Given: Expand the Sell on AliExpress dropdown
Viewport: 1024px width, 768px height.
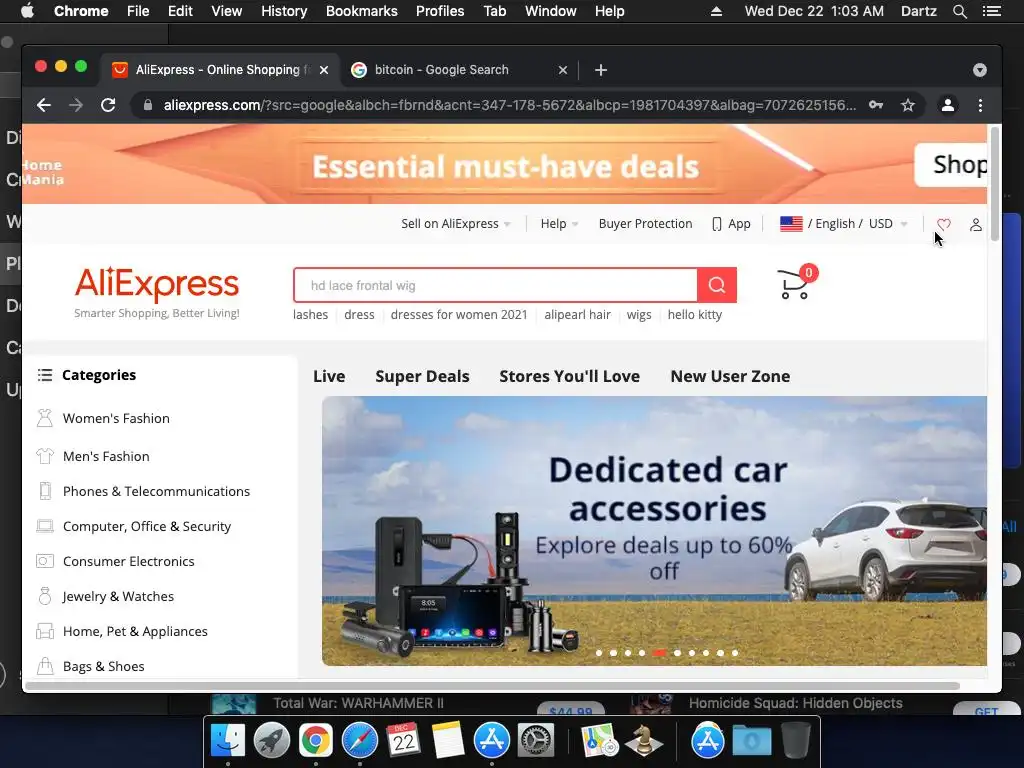Looking at the screenshot, I should [455, 224].
